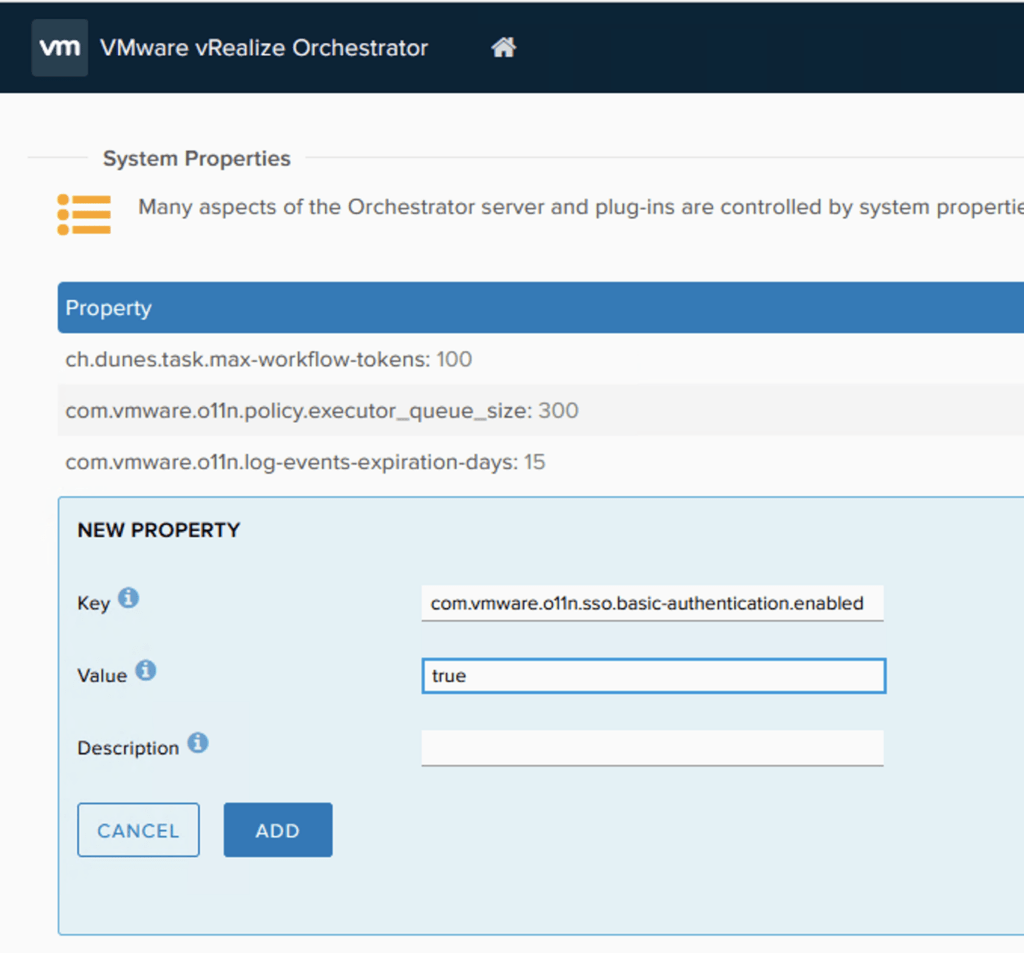Click the VMware vRealize Orchestrator title
Viewport: 1024px width, 953px height.
coord(264,48)
